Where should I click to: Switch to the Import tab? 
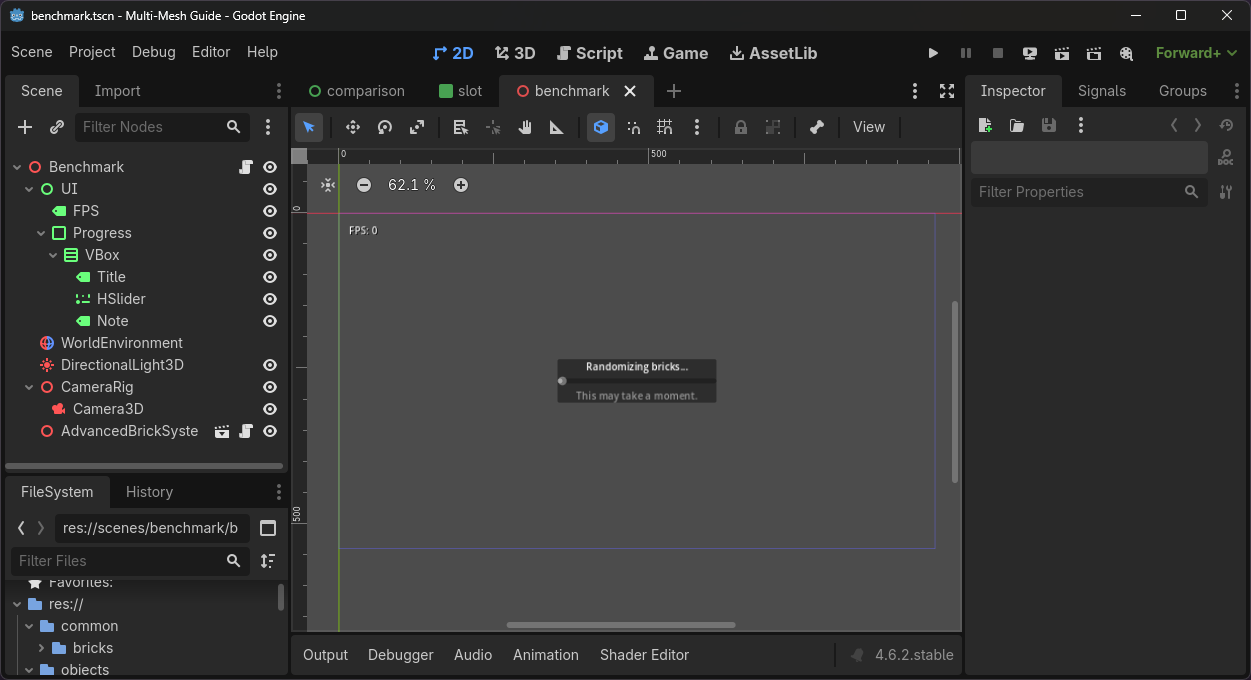pos(117,91)
